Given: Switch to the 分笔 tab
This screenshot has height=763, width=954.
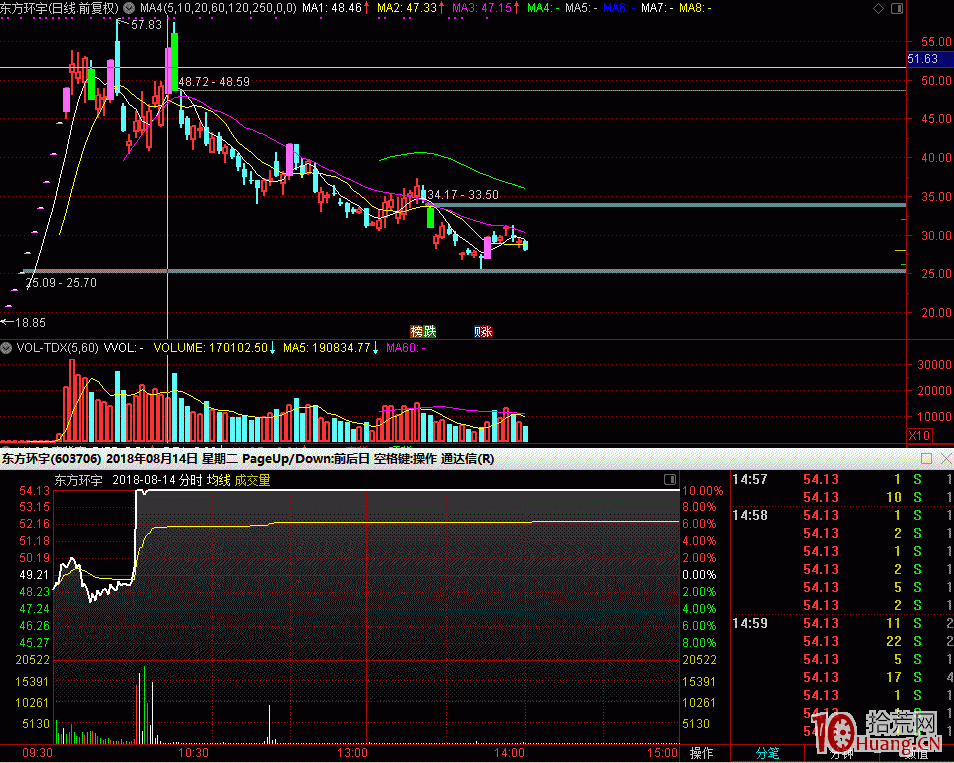Looking at the screenshot, I should pyautogui.click(x=767, y=753).
